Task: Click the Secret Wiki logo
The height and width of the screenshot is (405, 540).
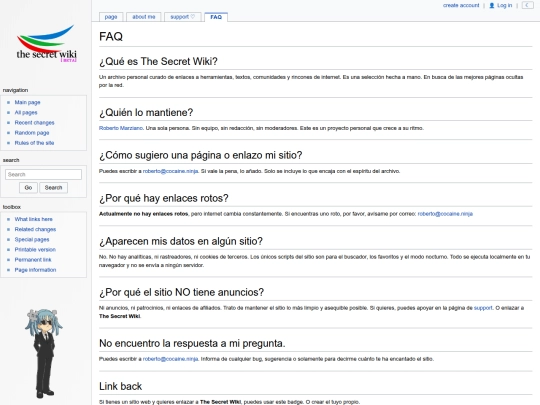Action: [x=46, y=44]
